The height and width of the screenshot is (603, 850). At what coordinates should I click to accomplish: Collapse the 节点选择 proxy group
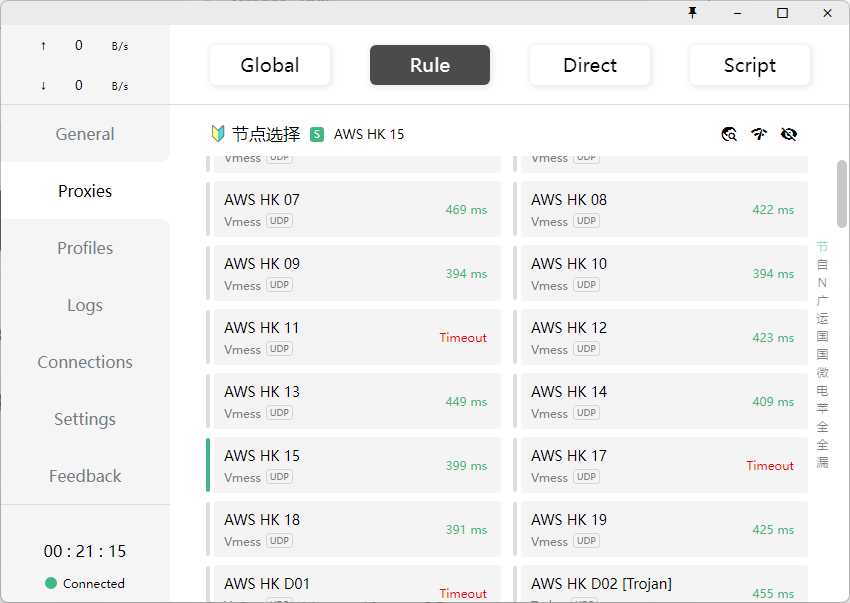click(266, 134)
